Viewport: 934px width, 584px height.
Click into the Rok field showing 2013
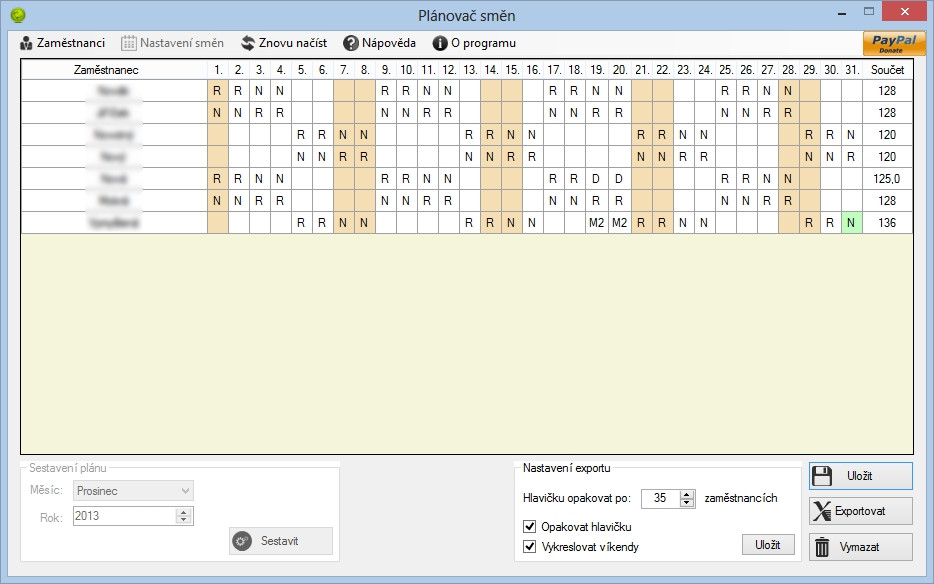tap(125, 516)
